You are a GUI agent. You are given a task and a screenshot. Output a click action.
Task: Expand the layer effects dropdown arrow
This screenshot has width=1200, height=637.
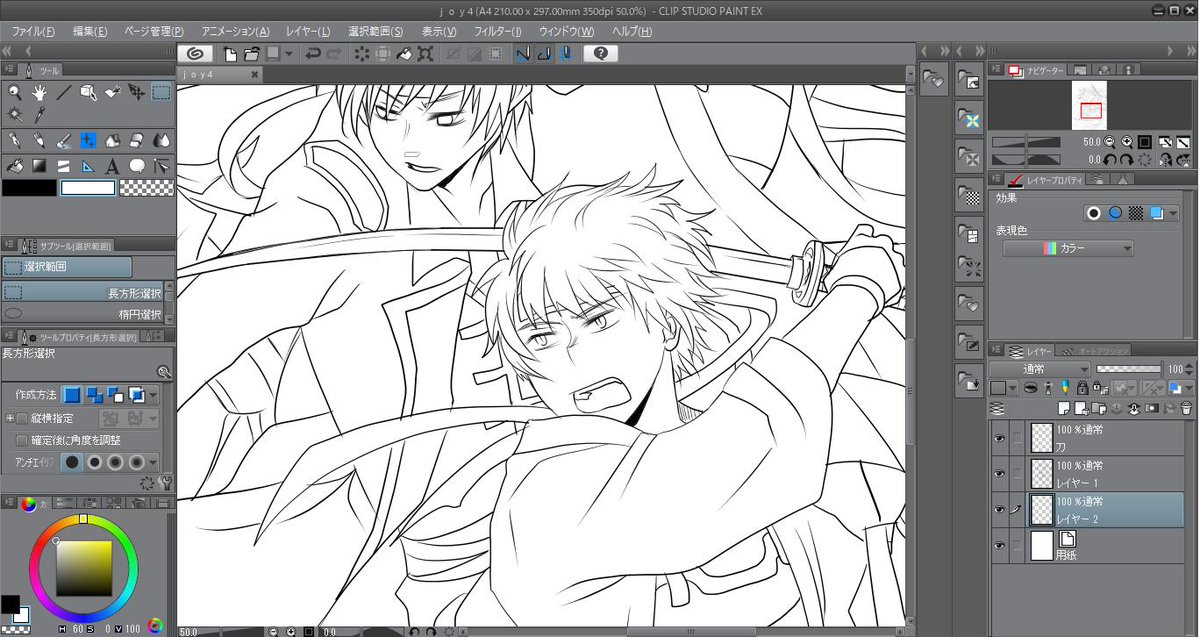pos(1172,214)
